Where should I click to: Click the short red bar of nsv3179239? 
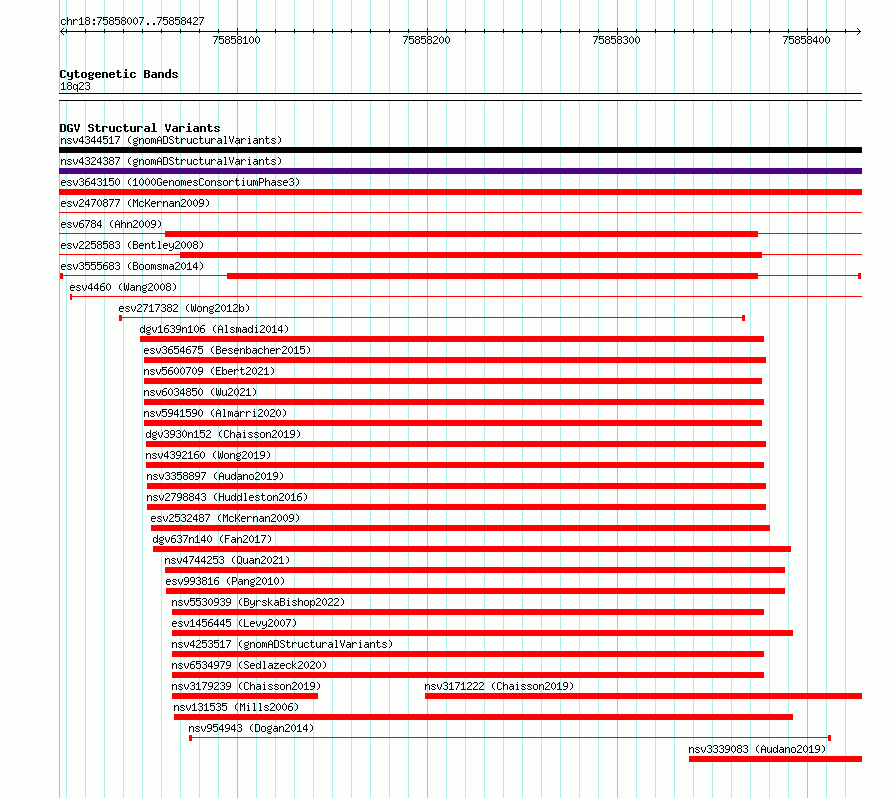click(x=245, y=696)
